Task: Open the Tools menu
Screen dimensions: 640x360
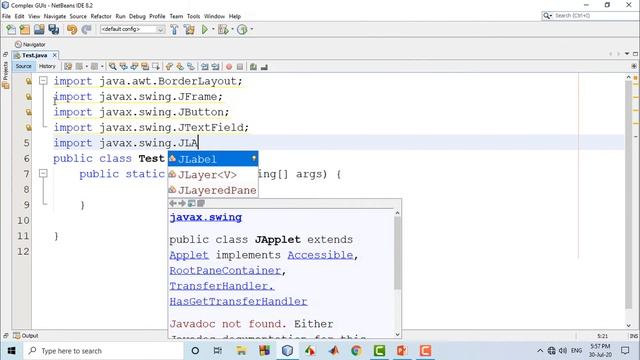Action: [193, 16]
